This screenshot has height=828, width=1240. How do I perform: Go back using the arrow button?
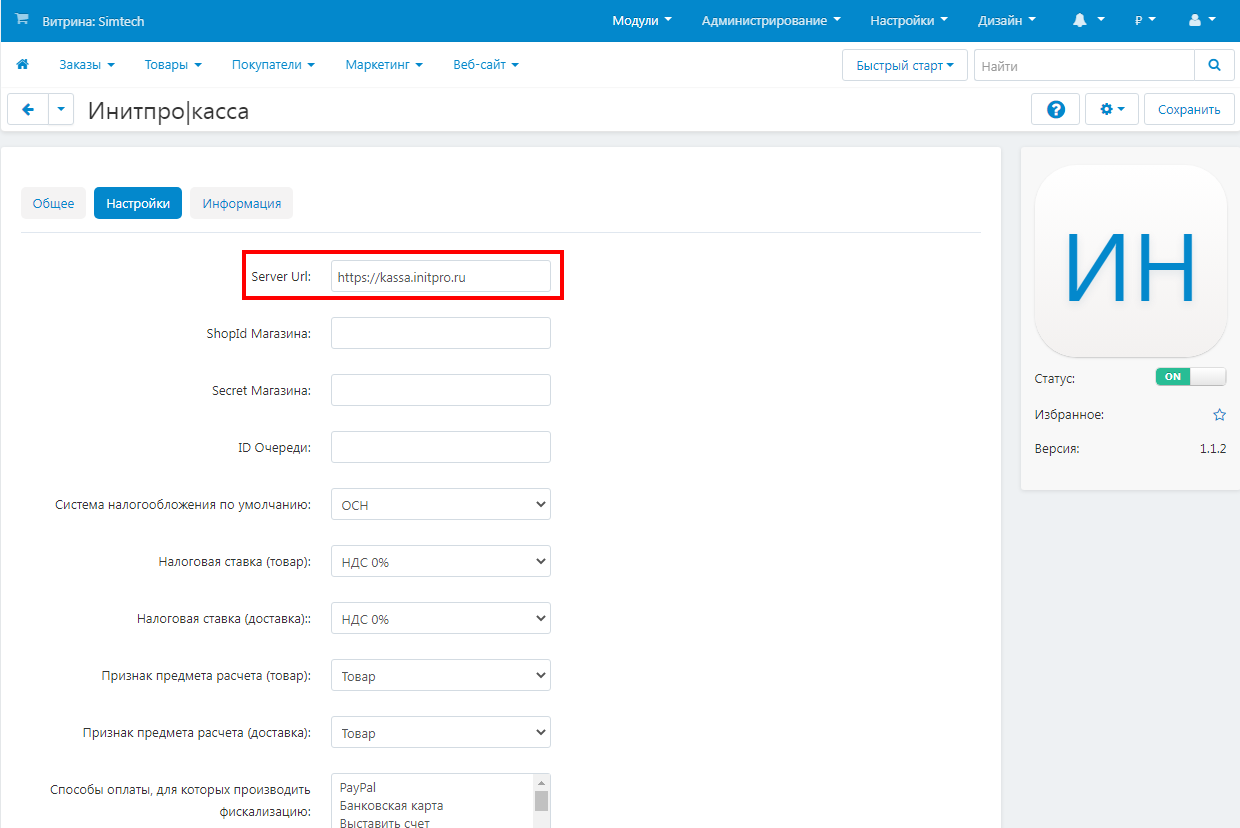(x=28, y=110)
